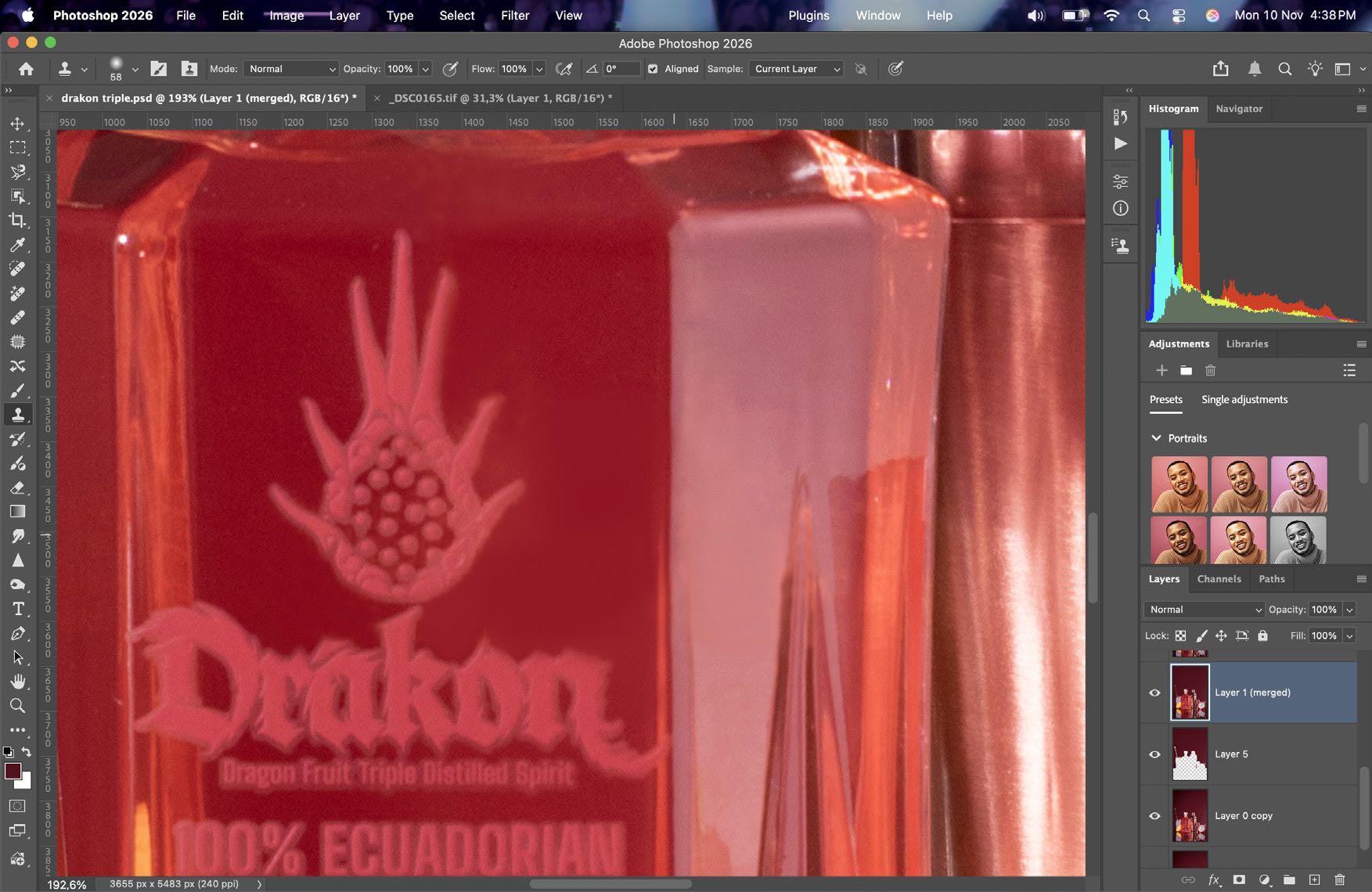
Task: Open macOS Spotlight search
Action: coord(1143,16)
